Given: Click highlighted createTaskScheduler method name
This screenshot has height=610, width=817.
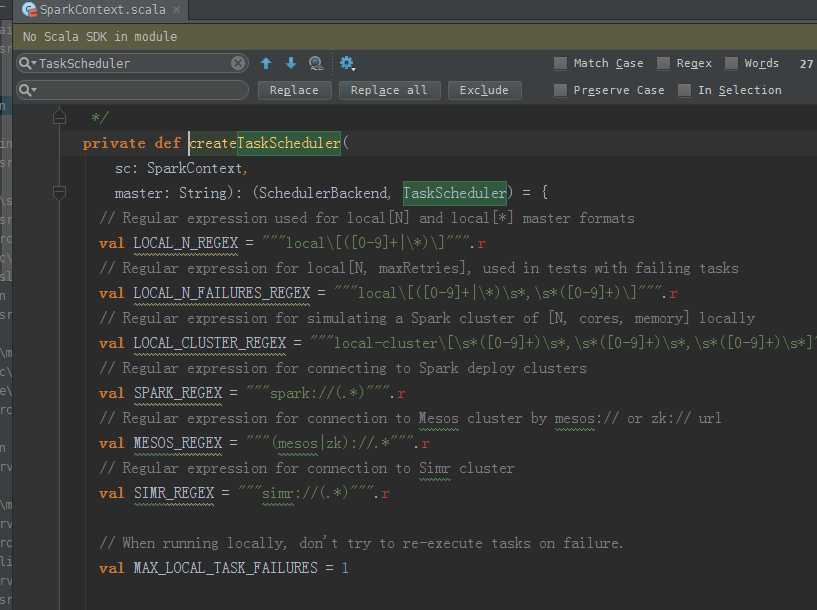Looking at the screenshot, I should point(264,143).
